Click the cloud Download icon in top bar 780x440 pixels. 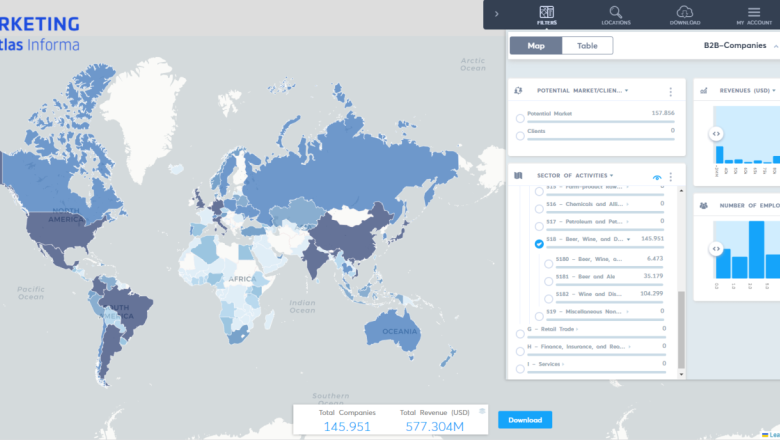[x=685, y=13]
